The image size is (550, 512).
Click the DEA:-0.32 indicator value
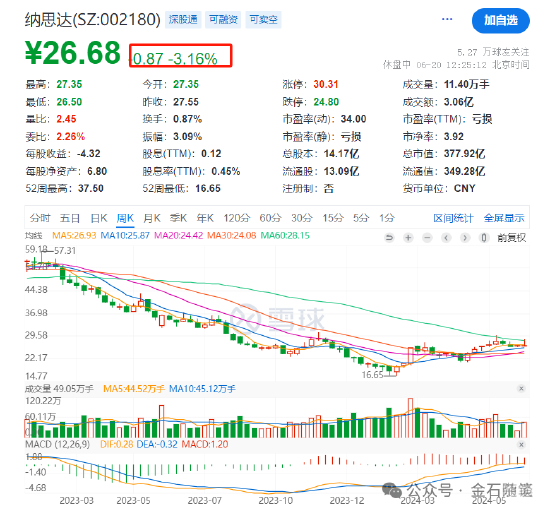157,444
